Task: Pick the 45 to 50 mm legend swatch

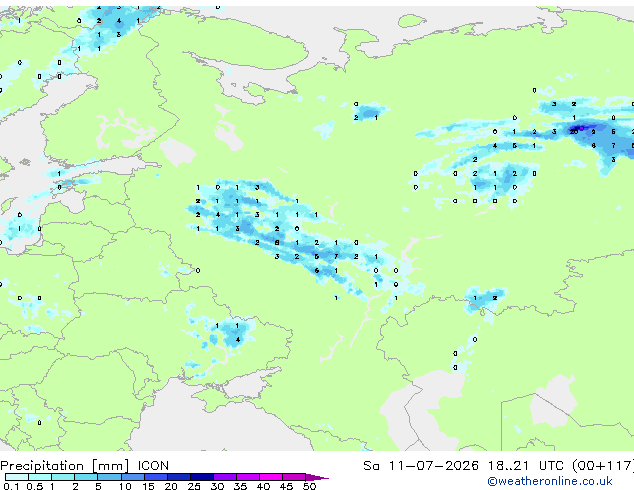Action: (x=294, y=477)
